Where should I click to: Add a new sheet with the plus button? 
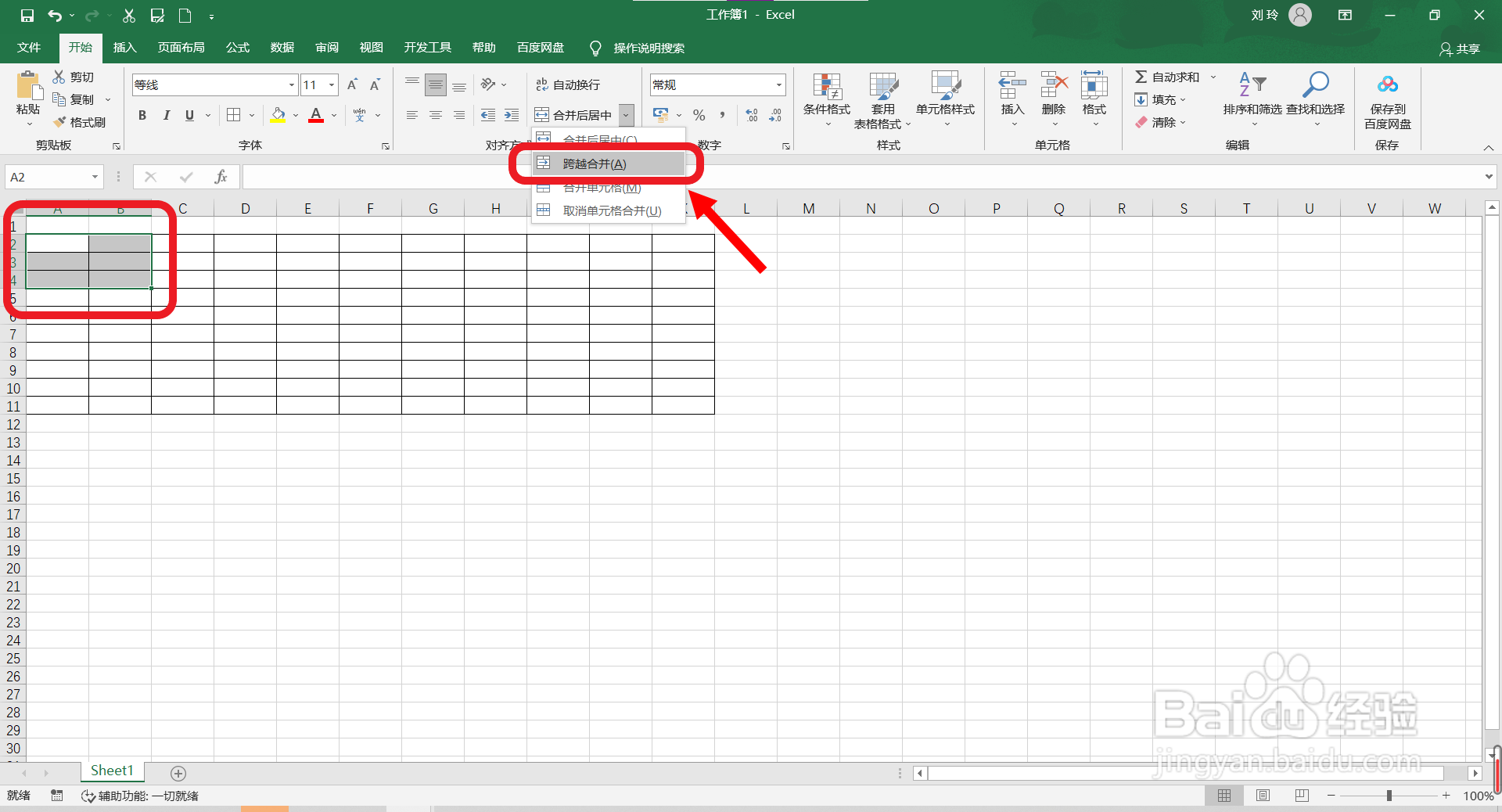point(178,773)
